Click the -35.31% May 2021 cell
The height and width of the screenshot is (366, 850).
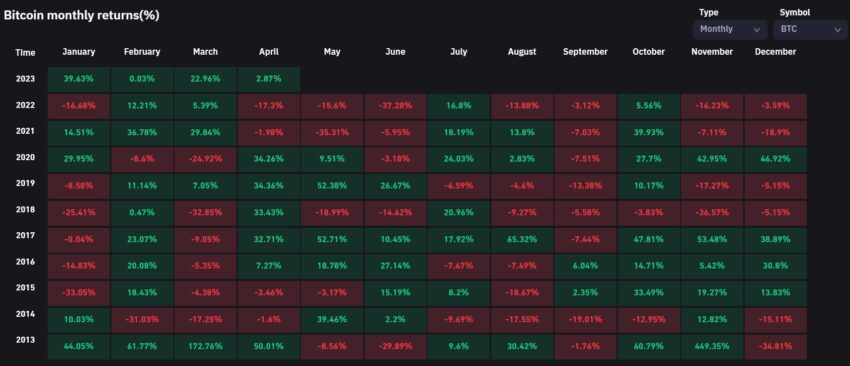pos(332,132)
